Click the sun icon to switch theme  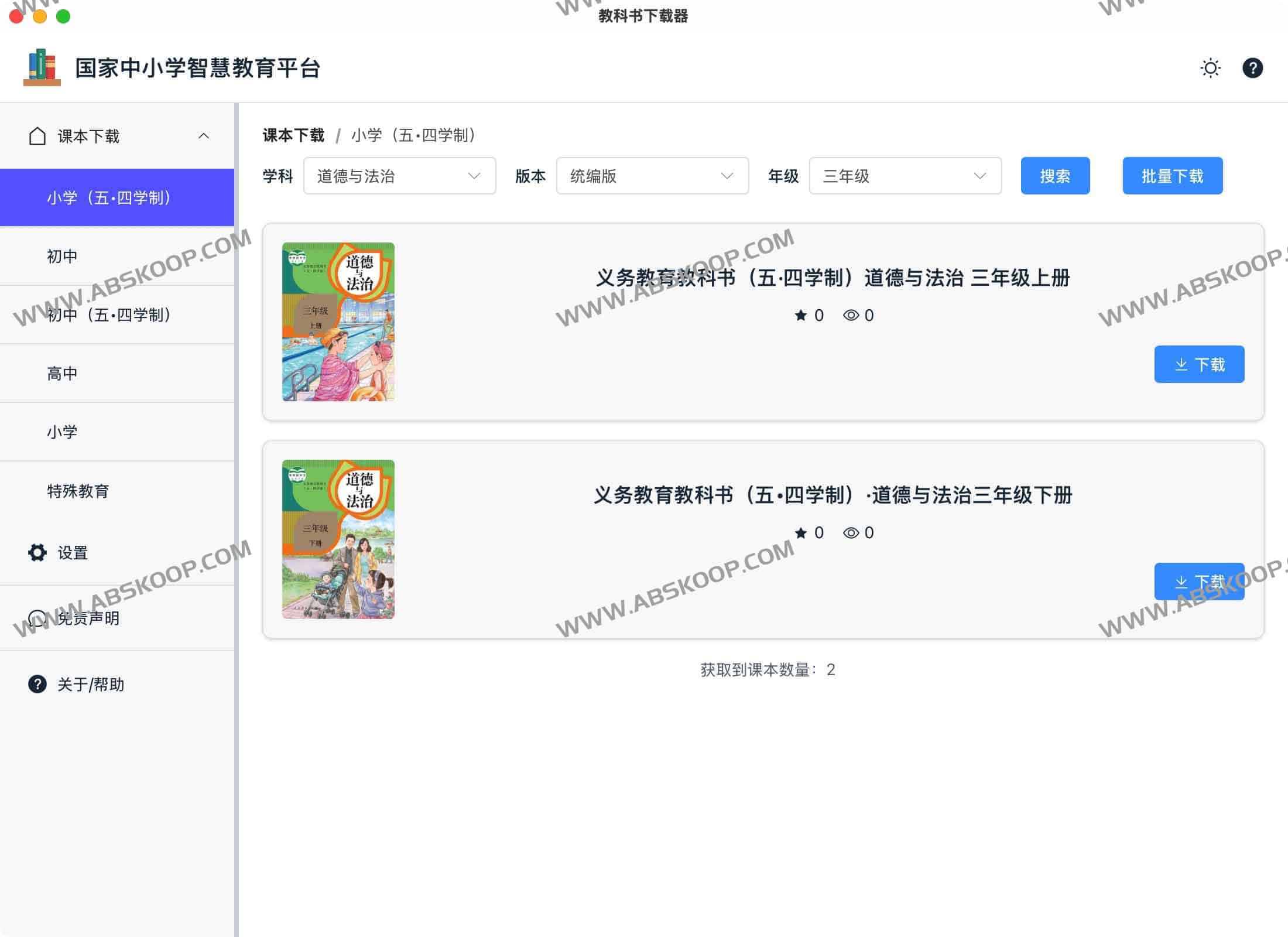point(1210,68)
